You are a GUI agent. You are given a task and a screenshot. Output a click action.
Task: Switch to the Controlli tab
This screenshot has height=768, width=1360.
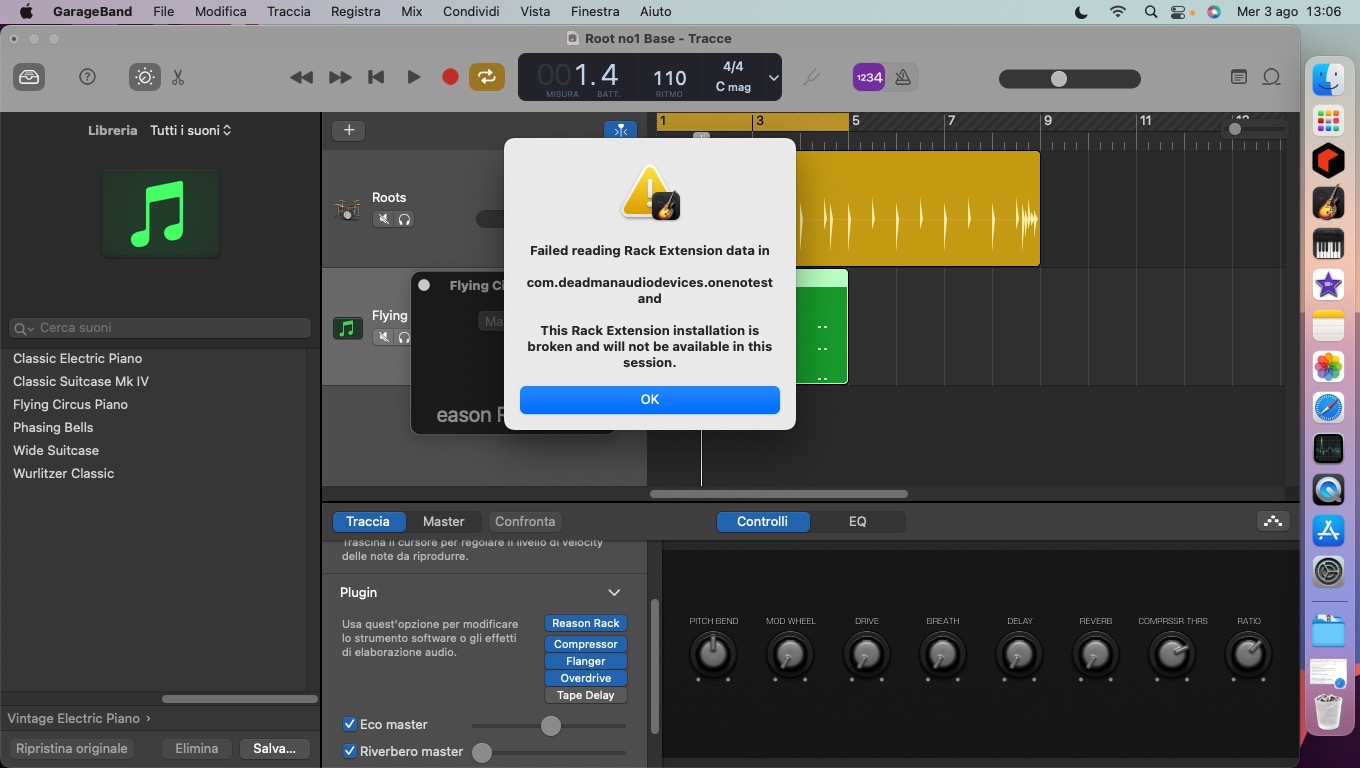click(x=763, y=521)
